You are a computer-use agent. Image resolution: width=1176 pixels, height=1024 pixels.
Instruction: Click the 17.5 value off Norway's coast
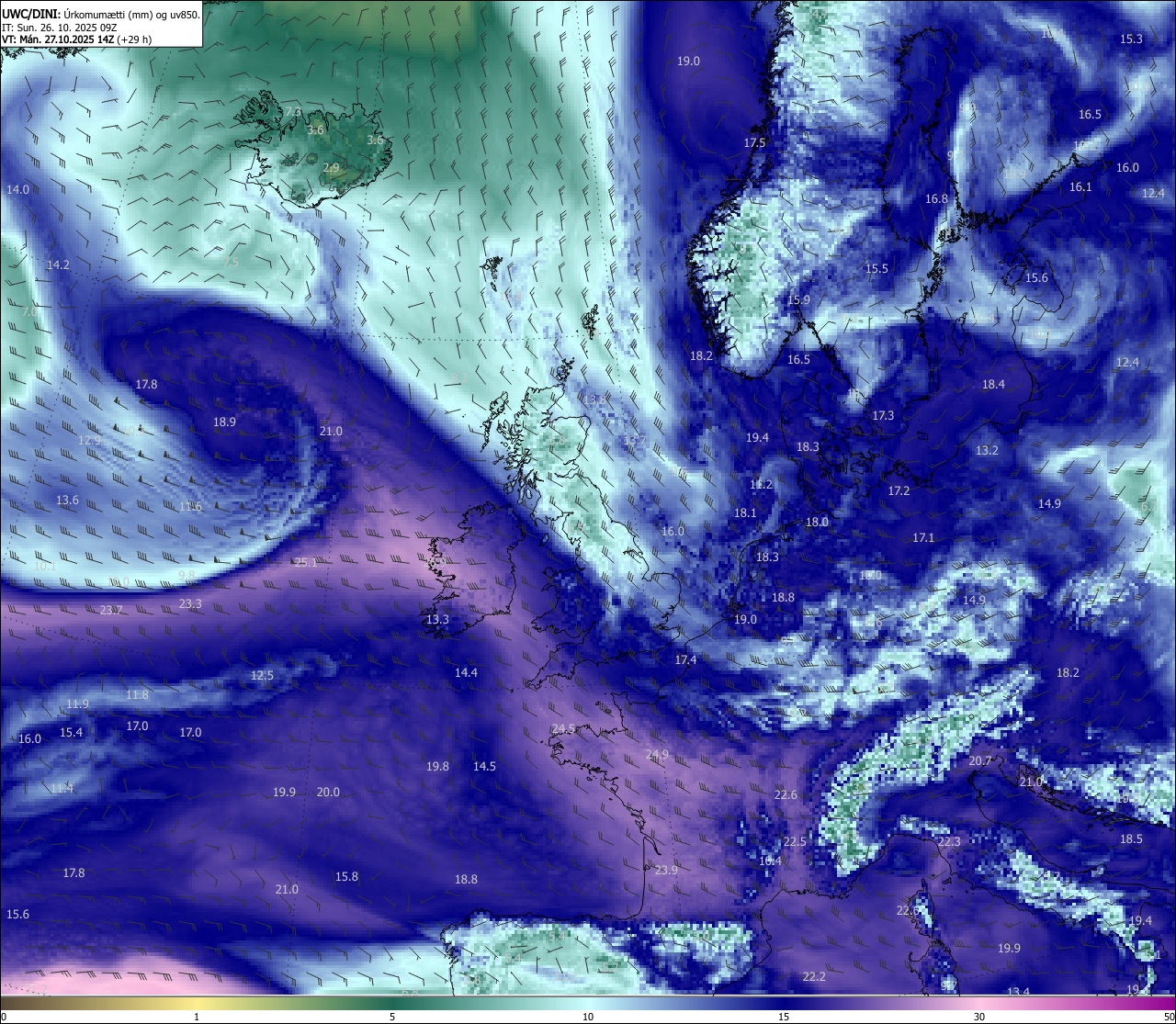pyautogui.click(x=754, y=143)
